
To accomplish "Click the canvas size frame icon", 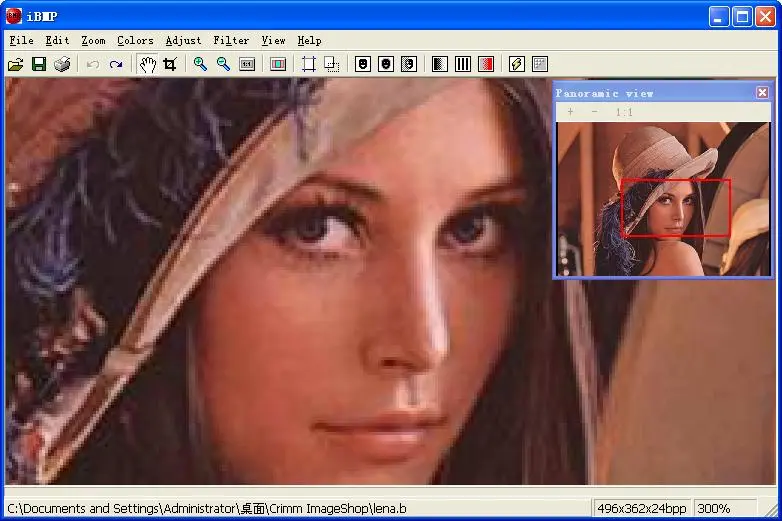I will pos(309,64).
